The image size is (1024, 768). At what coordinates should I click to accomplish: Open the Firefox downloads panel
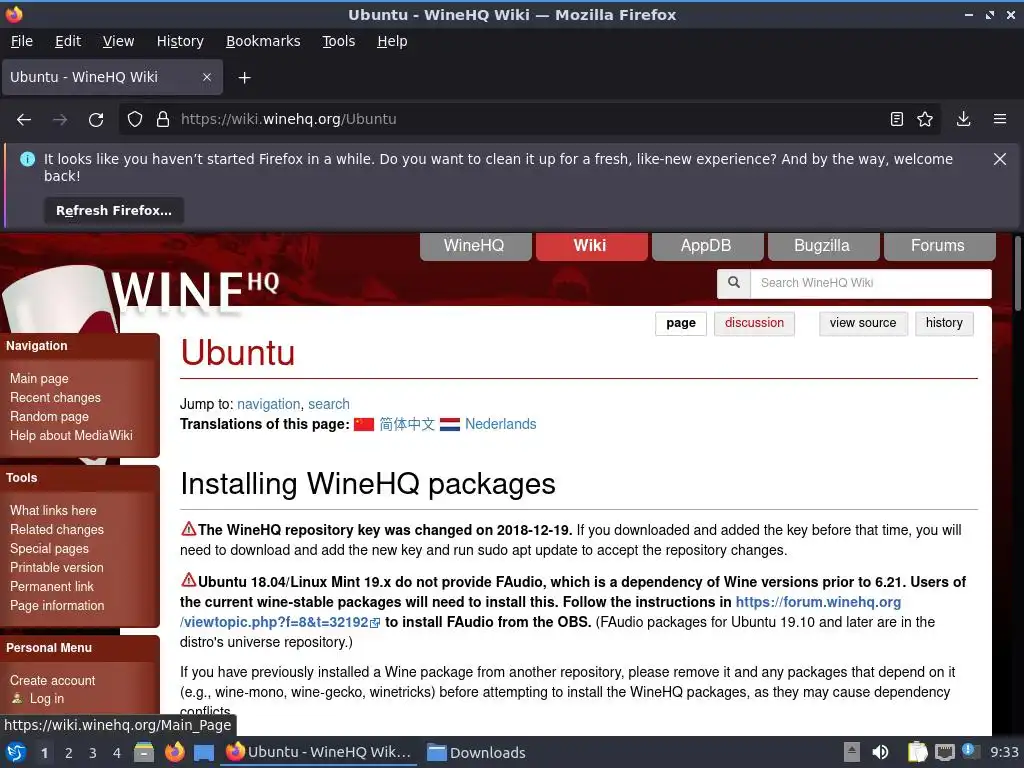pyautogui.click(x=963, y=119)
